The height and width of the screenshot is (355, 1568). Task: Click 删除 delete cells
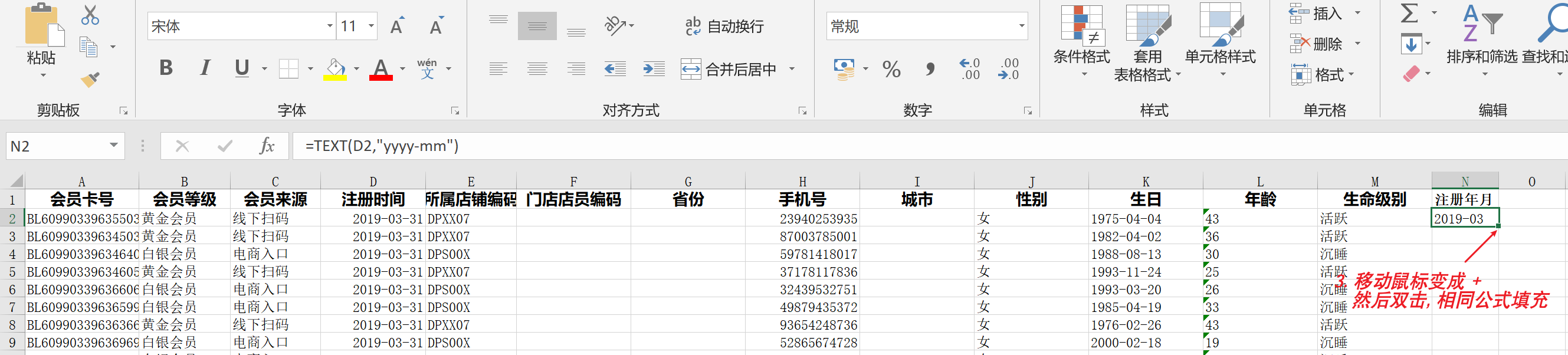(1316, 44)
